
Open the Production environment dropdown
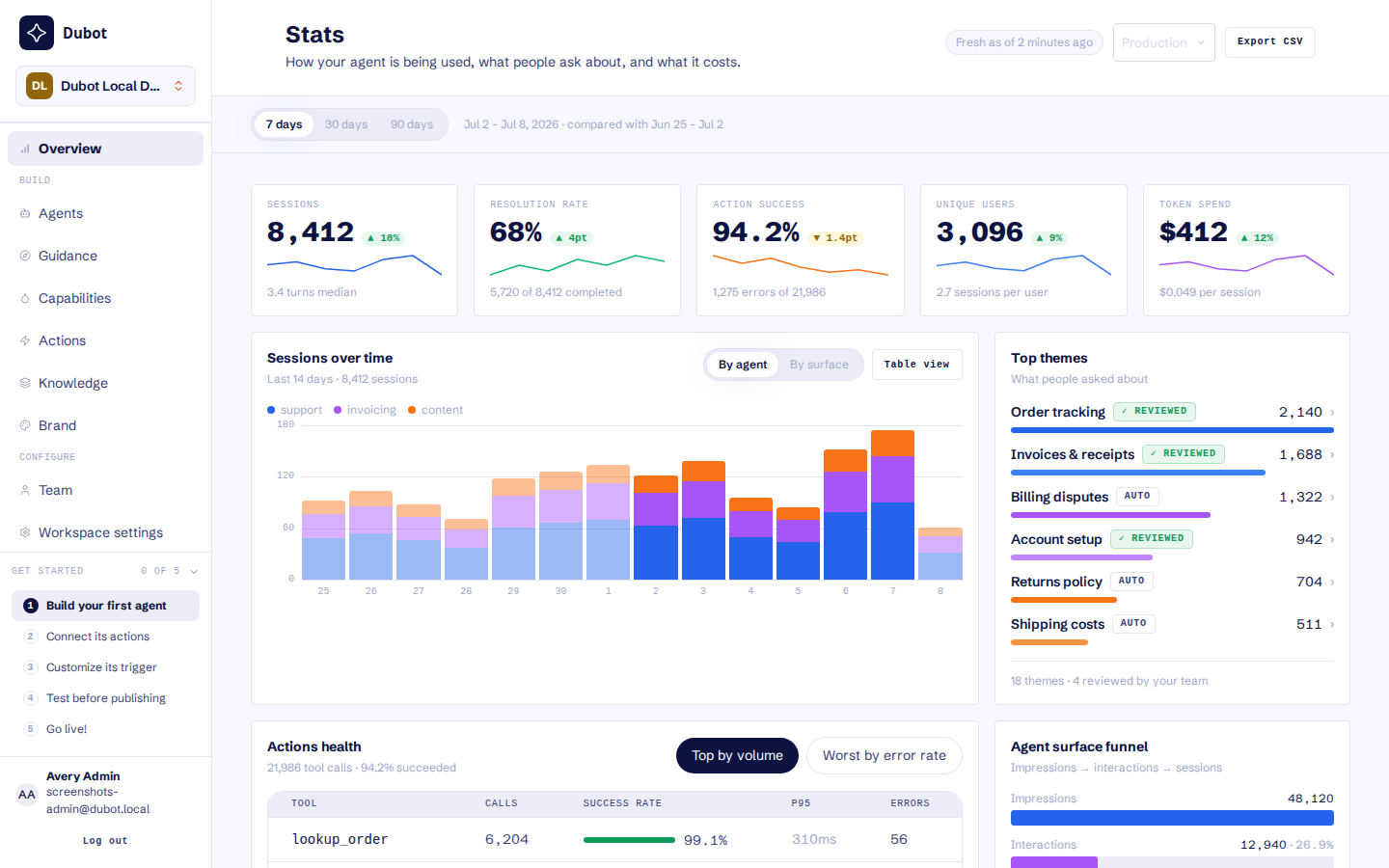1164,42
